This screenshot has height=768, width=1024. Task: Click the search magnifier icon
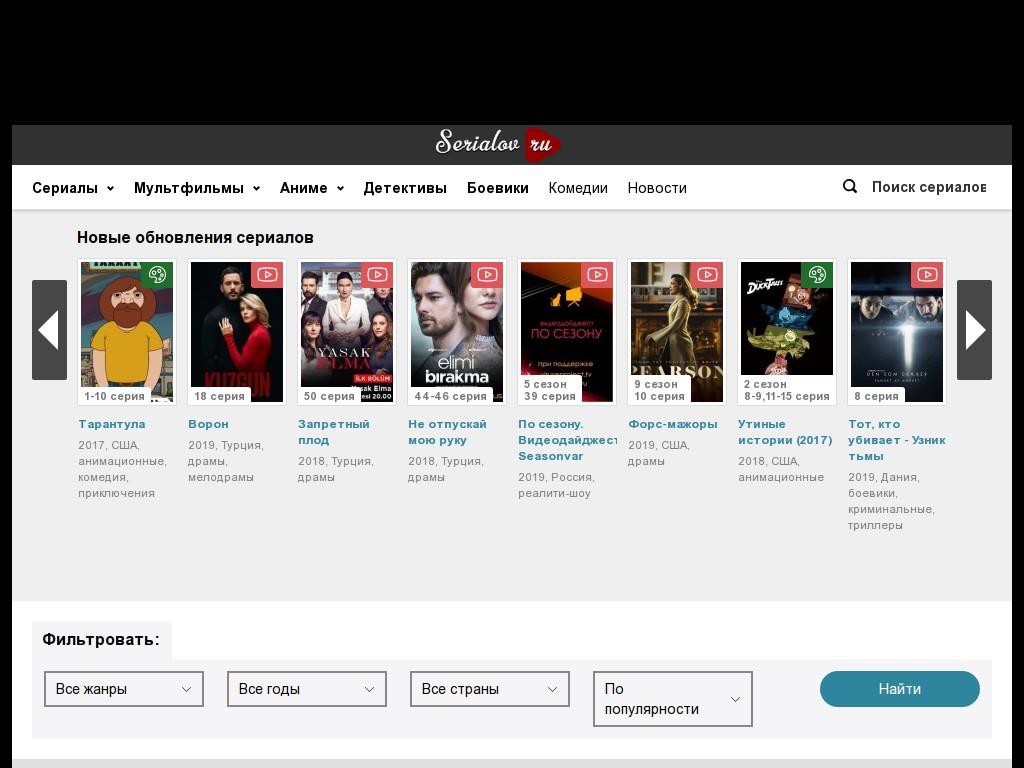click(850, 187)
